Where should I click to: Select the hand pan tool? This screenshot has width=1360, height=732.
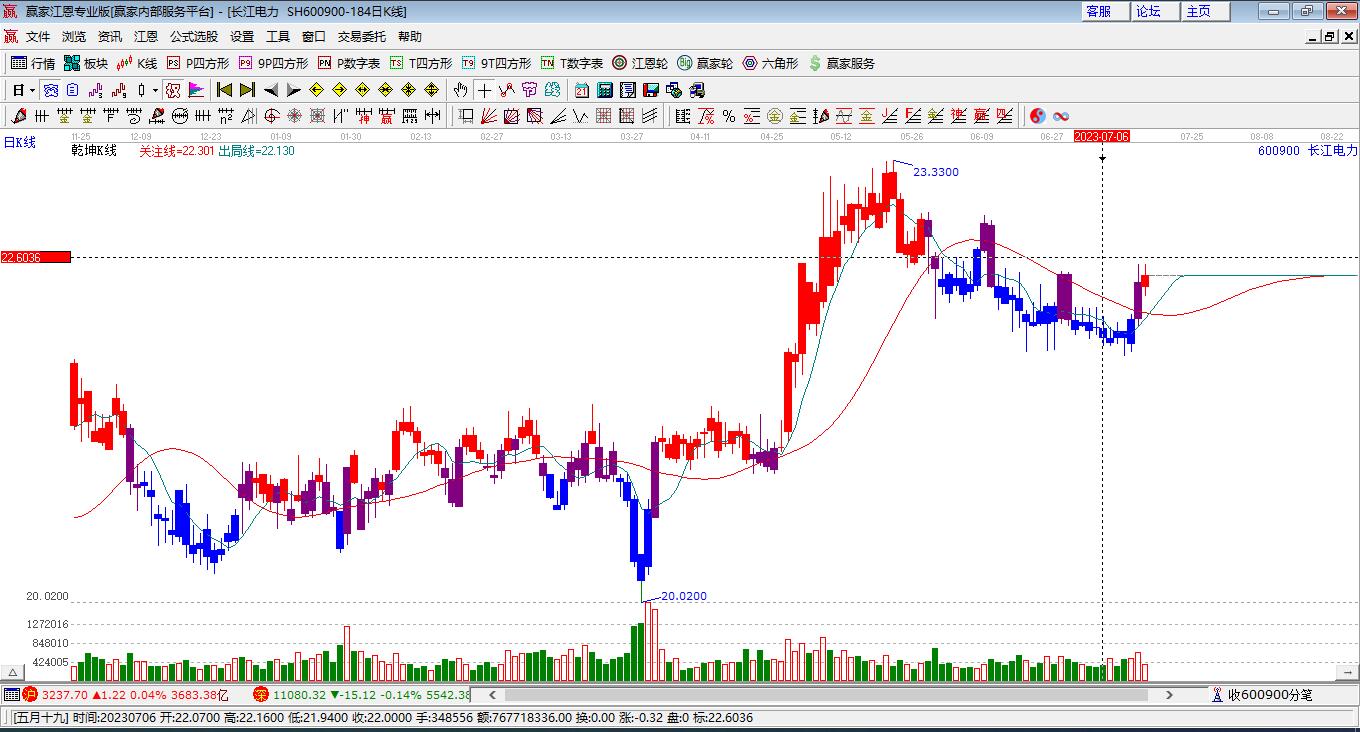pos(460,90)
